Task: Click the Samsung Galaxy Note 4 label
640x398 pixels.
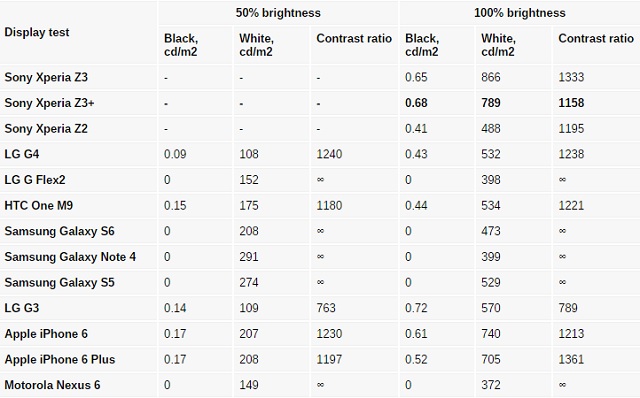Action: click(x=70, y=257)
